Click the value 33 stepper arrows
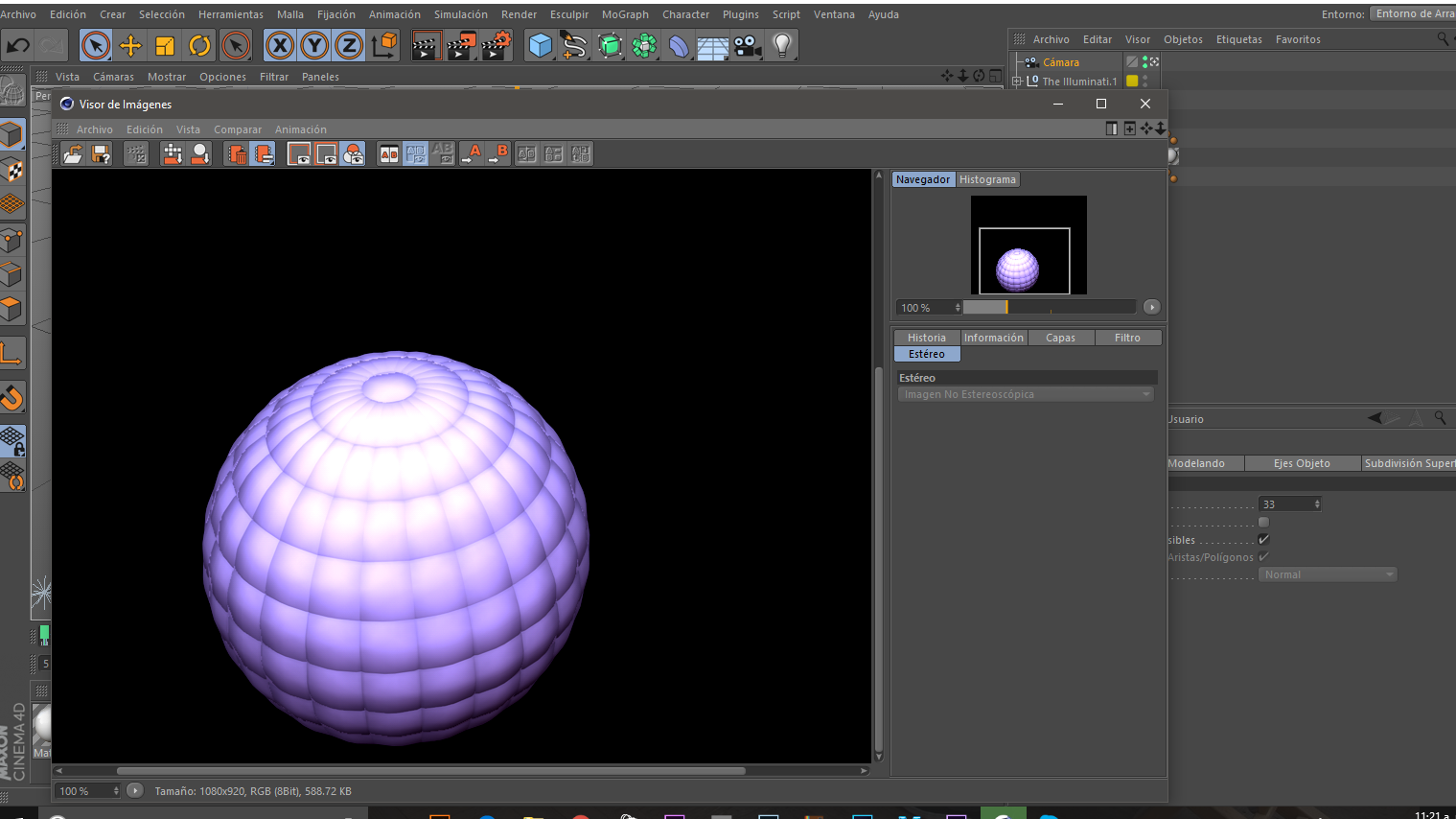The width and height of the screenshot is (1456, 819). coord(1317,504)
